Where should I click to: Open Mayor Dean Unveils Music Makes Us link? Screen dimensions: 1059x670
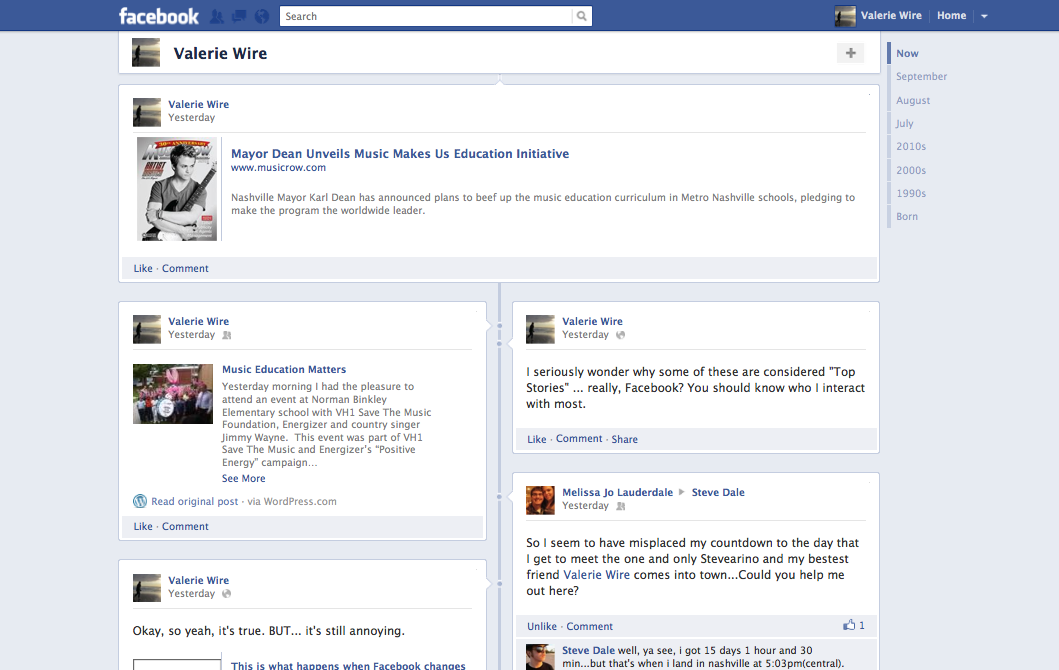[400, 154]
